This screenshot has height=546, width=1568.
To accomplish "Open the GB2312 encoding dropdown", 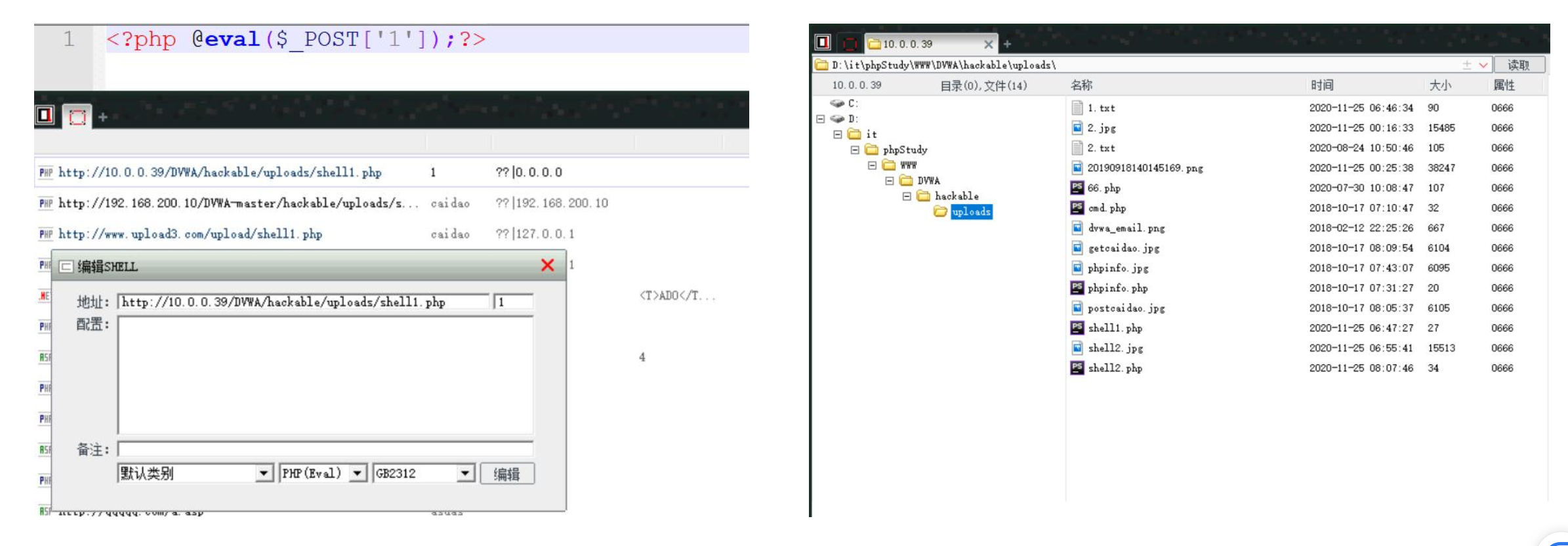I will click(x=465, y=473).
